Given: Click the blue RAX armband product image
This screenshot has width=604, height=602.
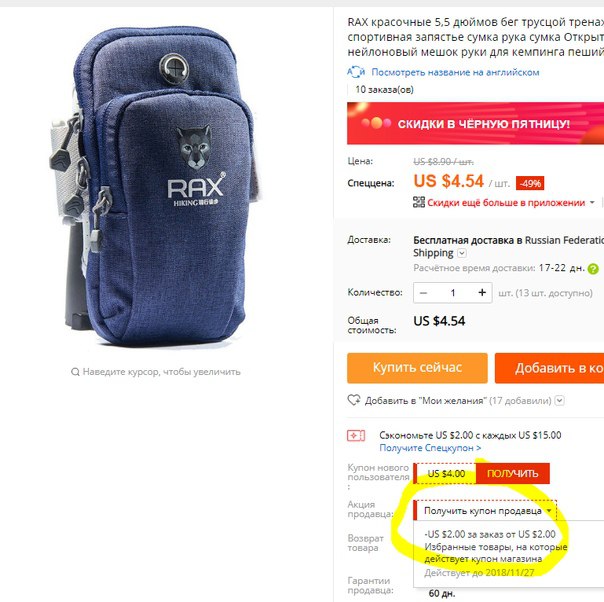Looking at the screenshot, I should pos(156,185).
